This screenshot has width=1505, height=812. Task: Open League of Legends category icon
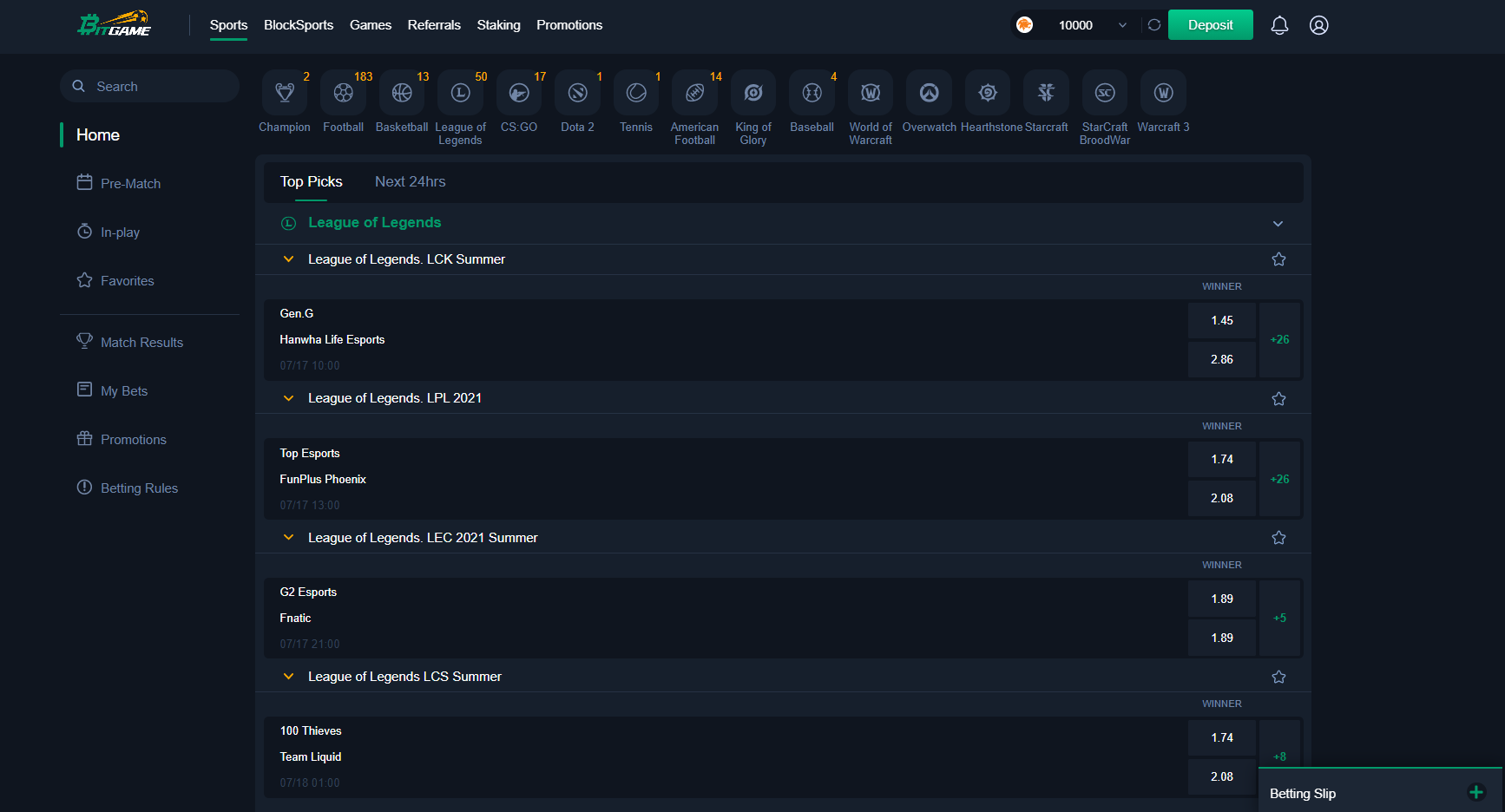(461, 93)
